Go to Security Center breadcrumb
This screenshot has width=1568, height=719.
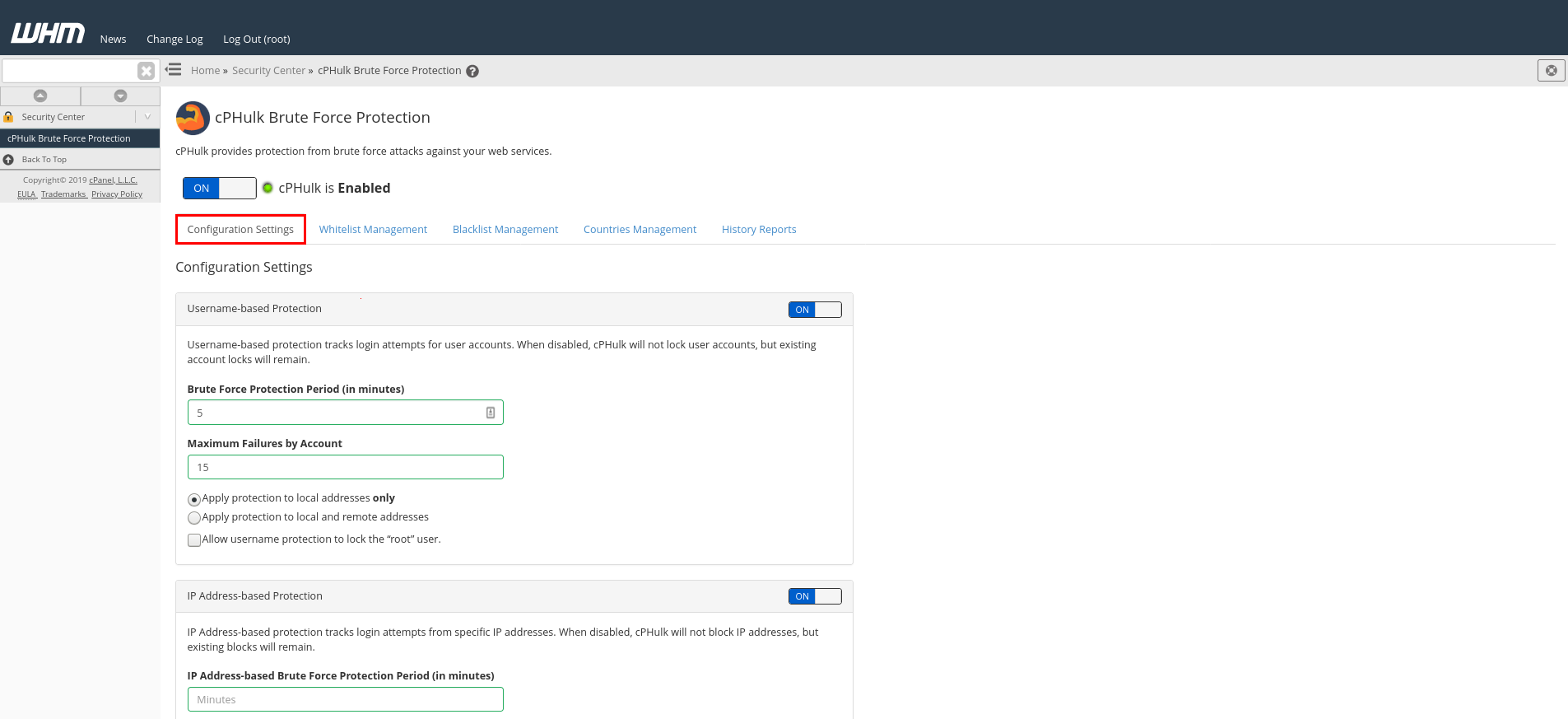[268, 70]
